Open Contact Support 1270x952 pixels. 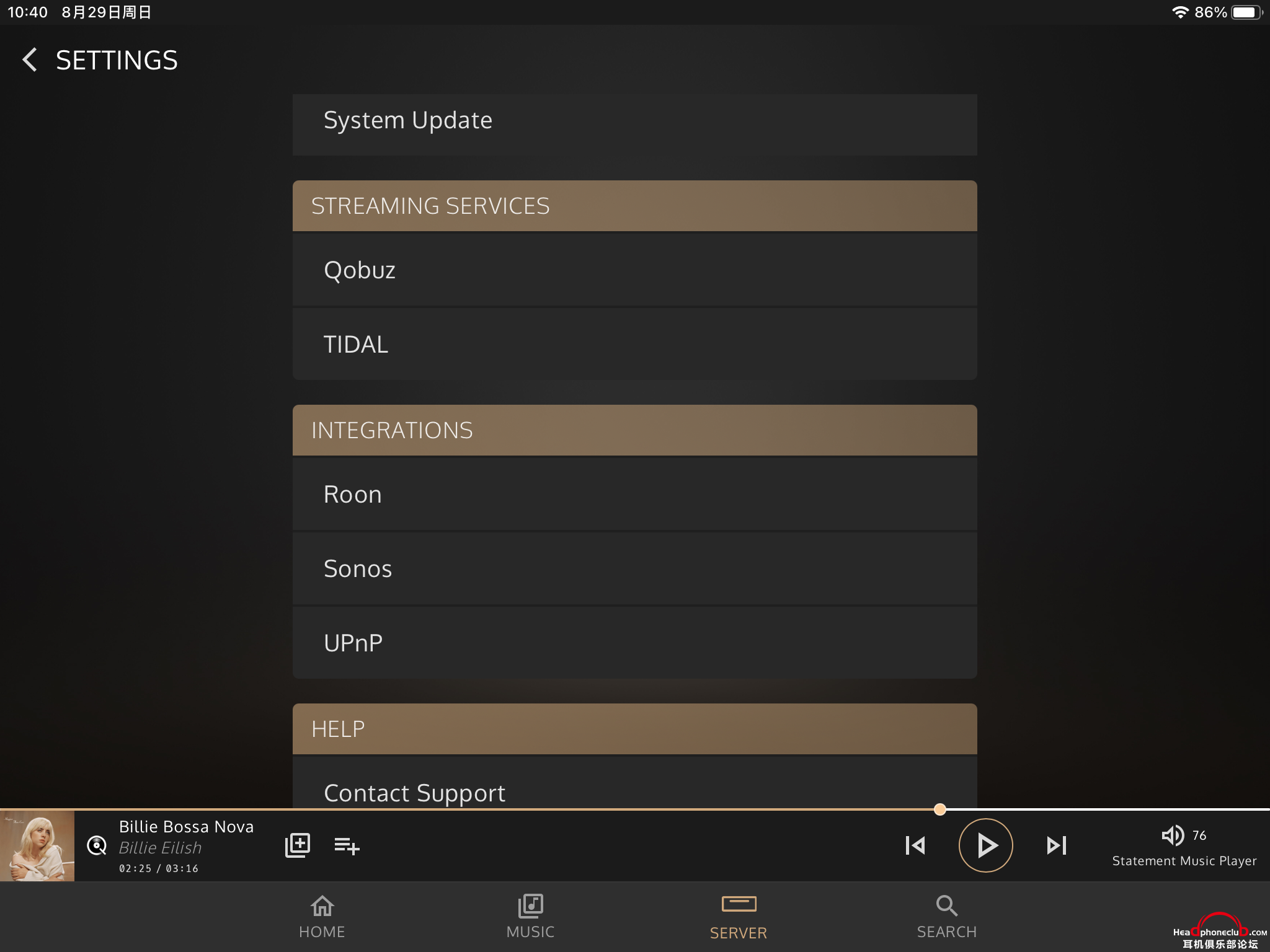click(634, 782)
